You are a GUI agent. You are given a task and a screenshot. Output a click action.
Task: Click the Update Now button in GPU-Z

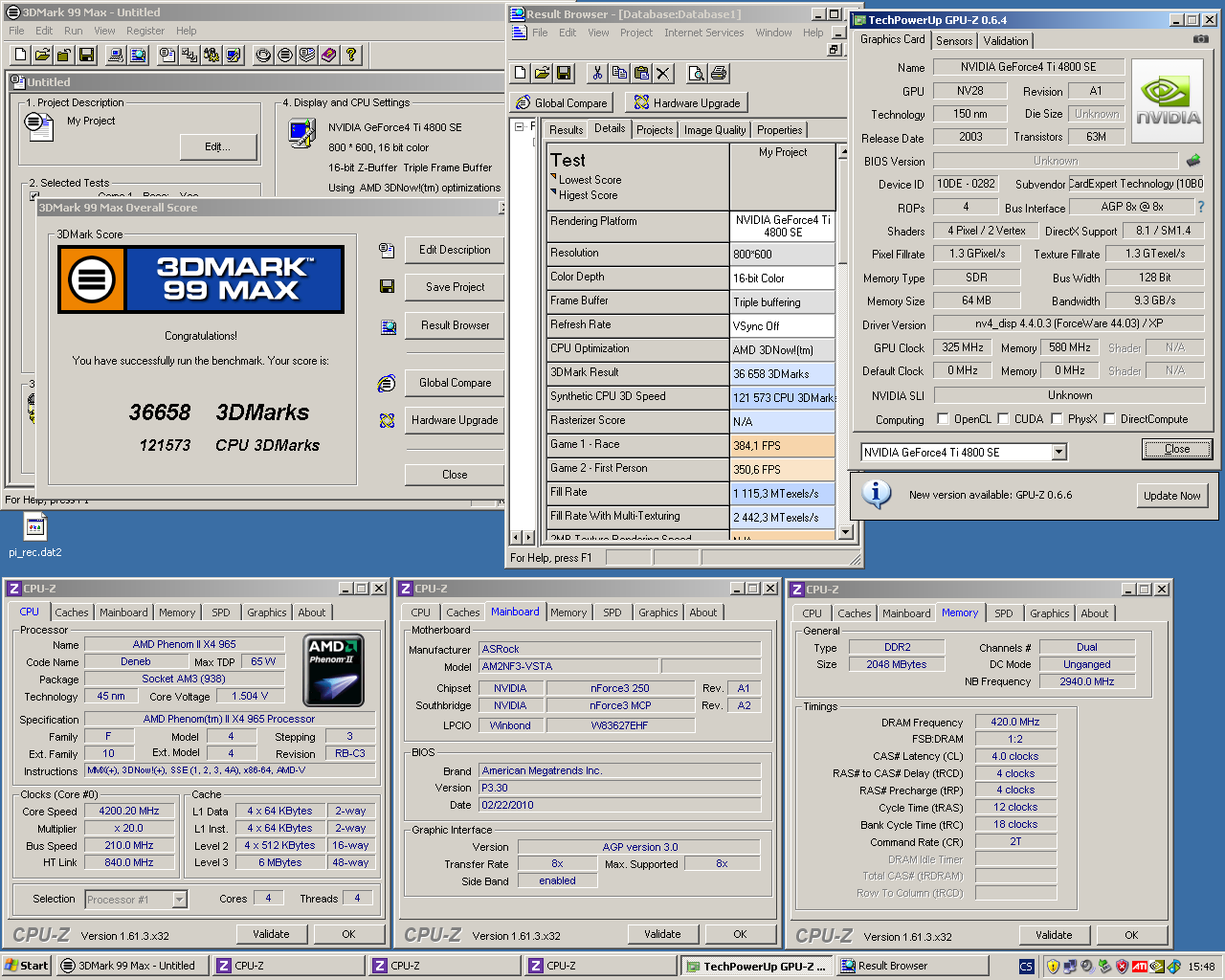tap(1171, 496)
